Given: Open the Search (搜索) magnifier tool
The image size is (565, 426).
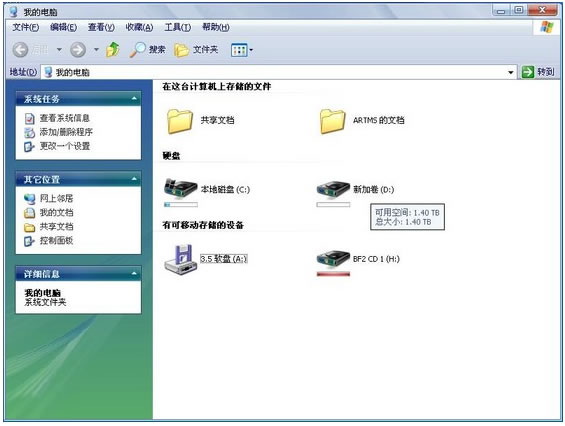Looking at the screenshot, I should 147,49.
